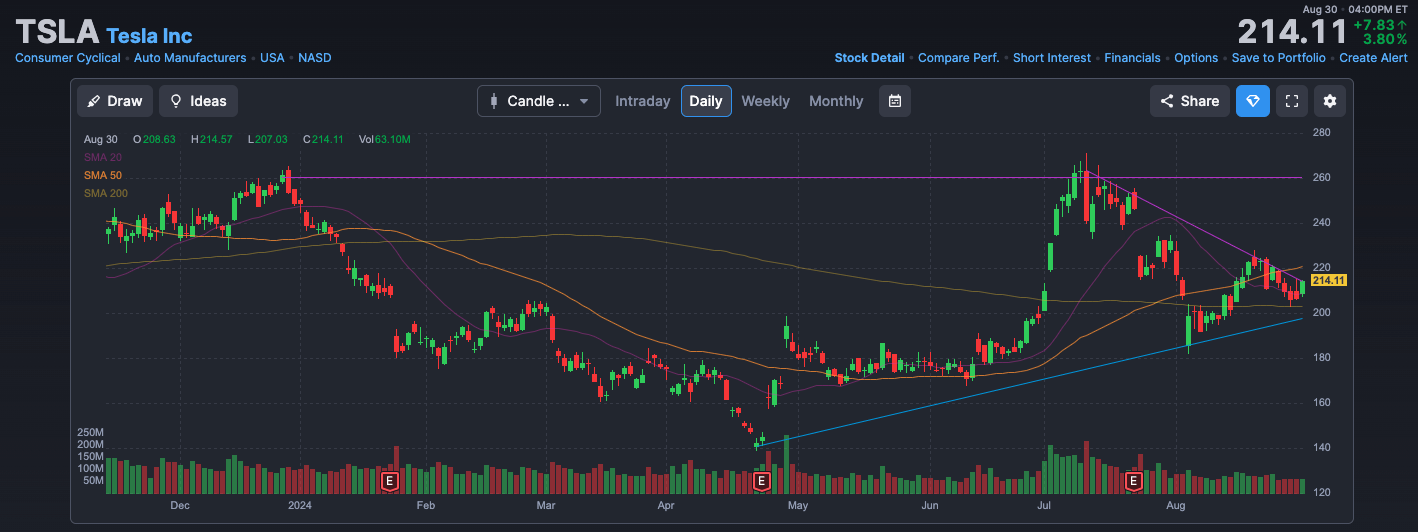Go to Stock Detail page
The height and width of the screenshot is (532, 1418).
pyautogui.click(x=869, y=58)
